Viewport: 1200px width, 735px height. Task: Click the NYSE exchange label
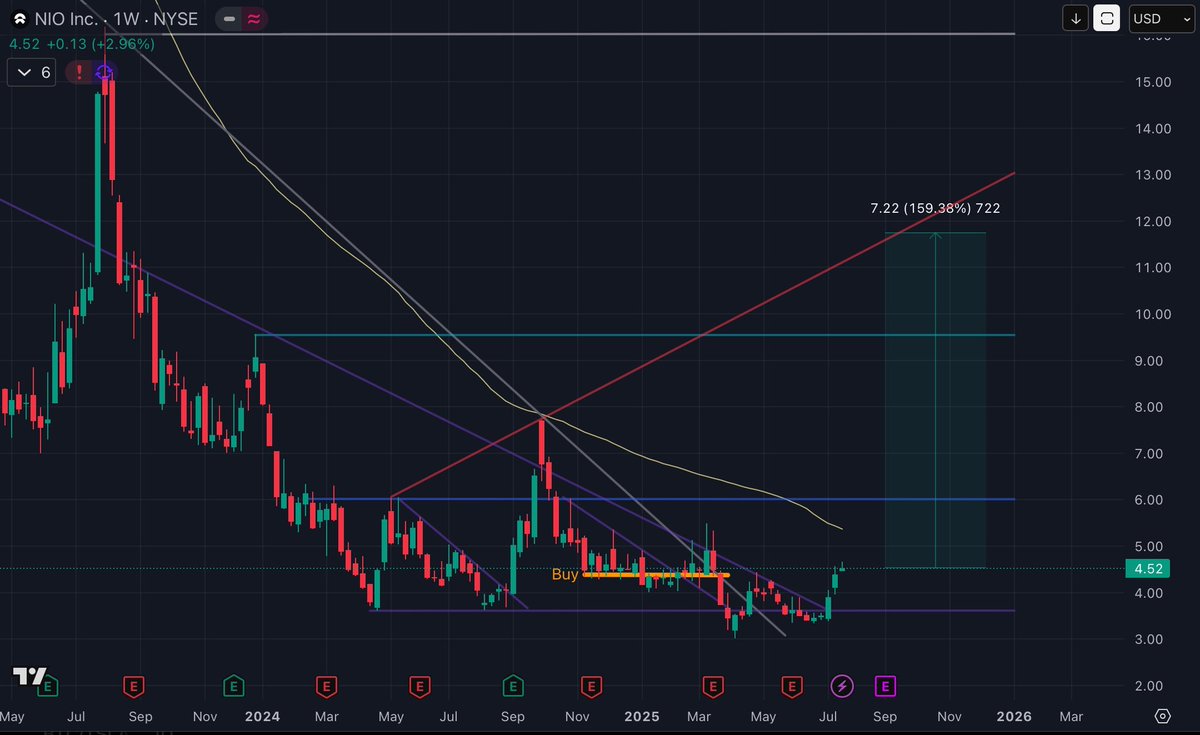click(x=175, y=19)
